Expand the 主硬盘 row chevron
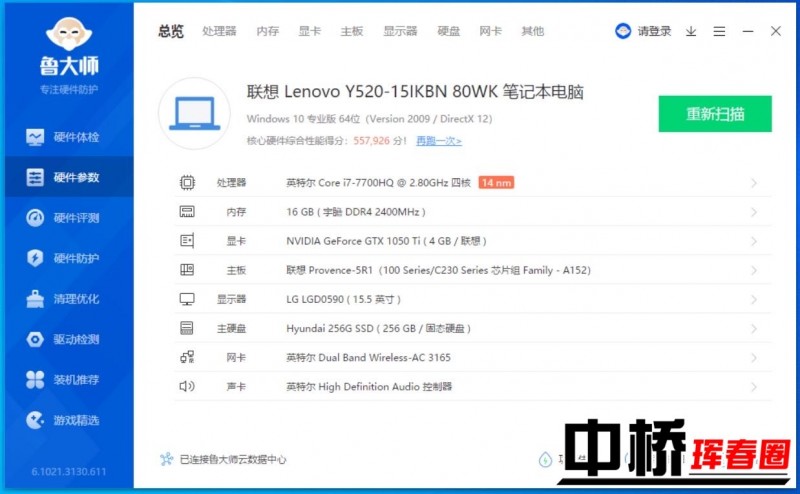 [754, 328]
